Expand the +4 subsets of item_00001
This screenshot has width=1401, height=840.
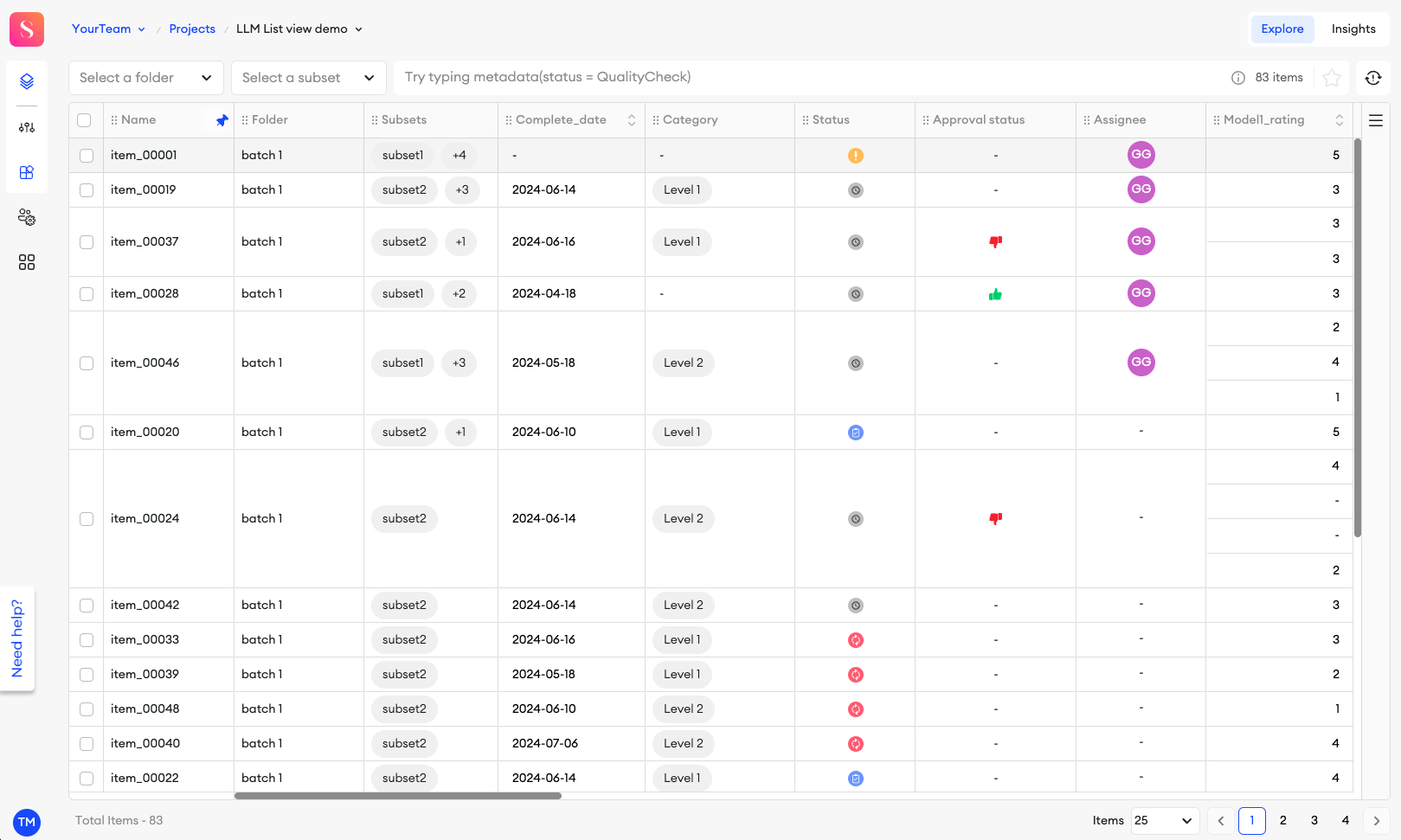pos(460,156)
